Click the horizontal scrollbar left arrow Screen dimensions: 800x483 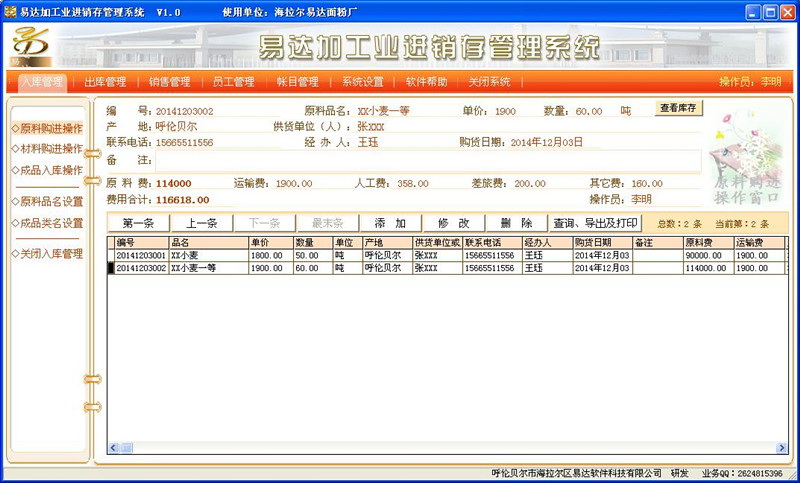click(113, 448)
